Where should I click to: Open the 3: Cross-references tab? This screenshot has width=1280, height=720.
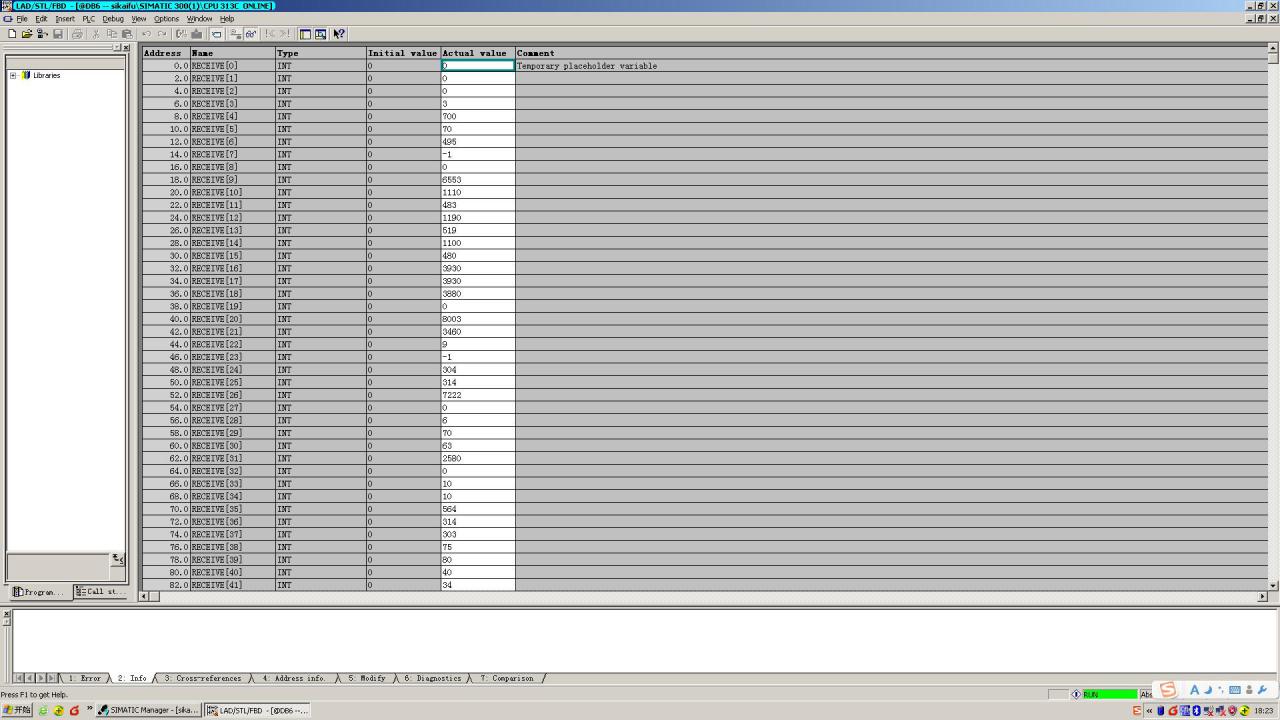tap(203, 678)
